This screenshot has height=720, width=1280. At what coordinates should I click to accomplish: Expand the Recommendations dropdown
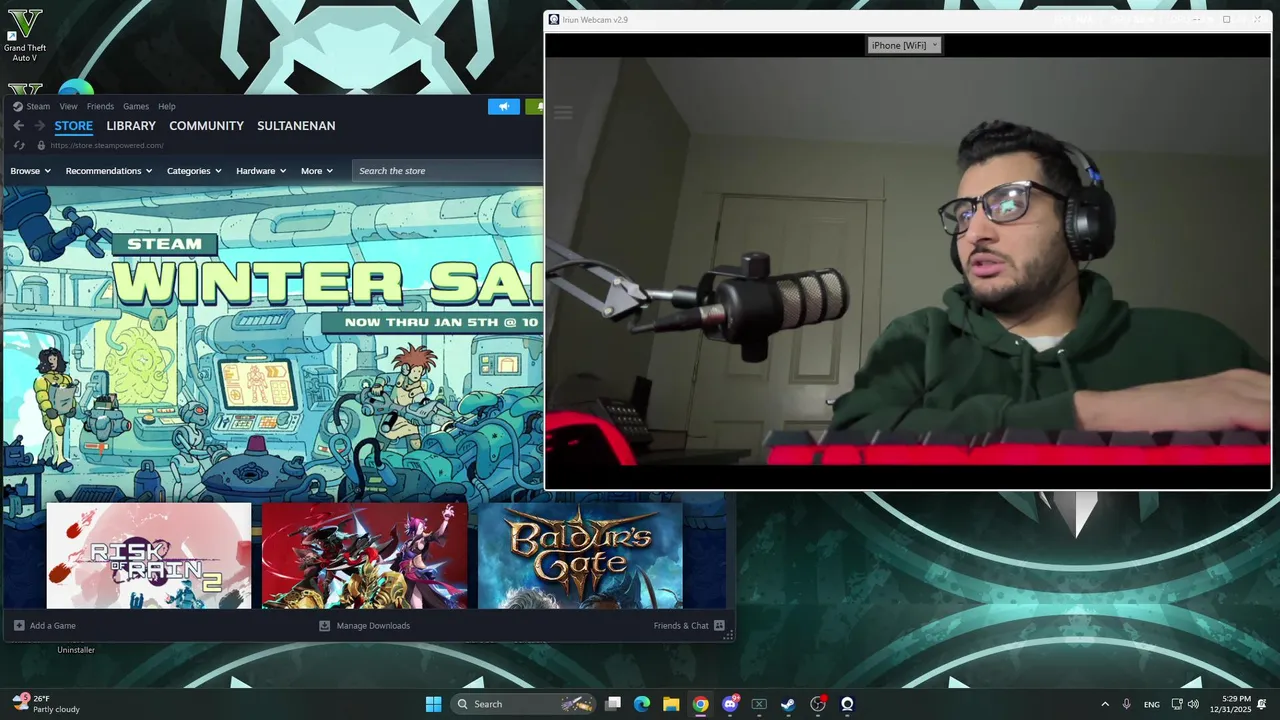click(x=109, y=171)
